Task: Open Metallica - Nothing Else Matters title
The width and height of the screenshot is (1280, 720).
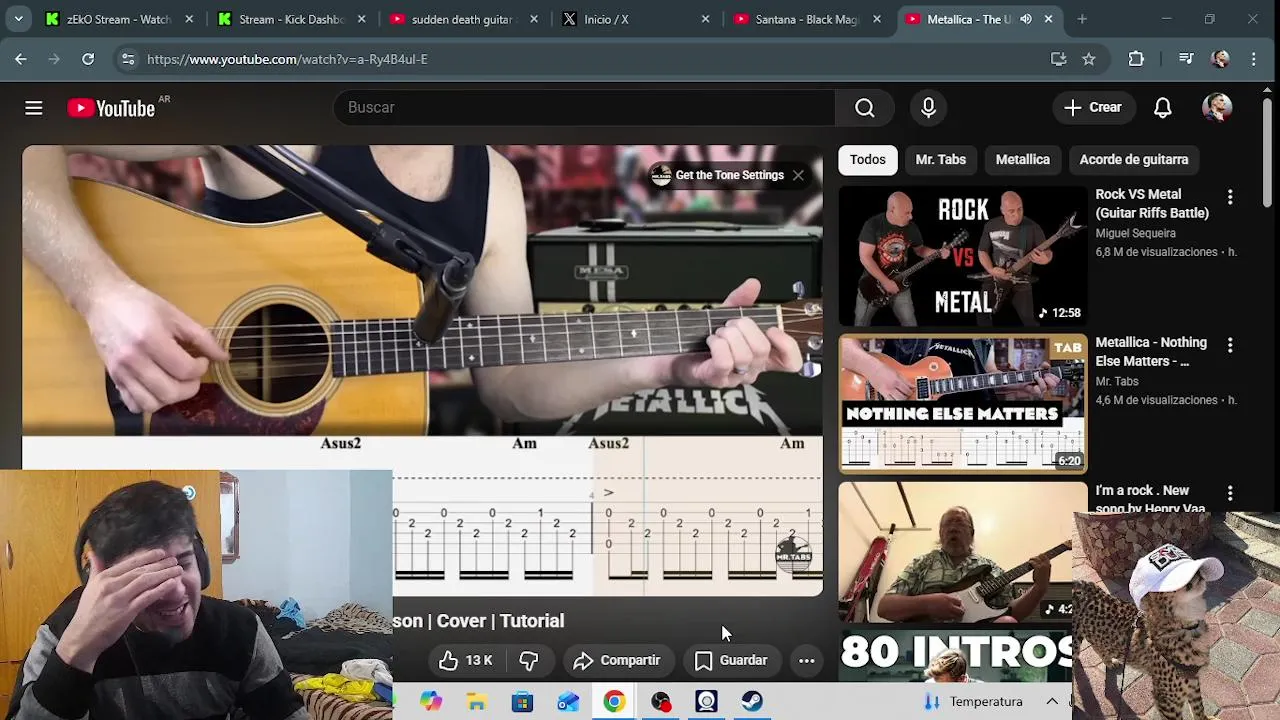Action: coord(1151,352)
